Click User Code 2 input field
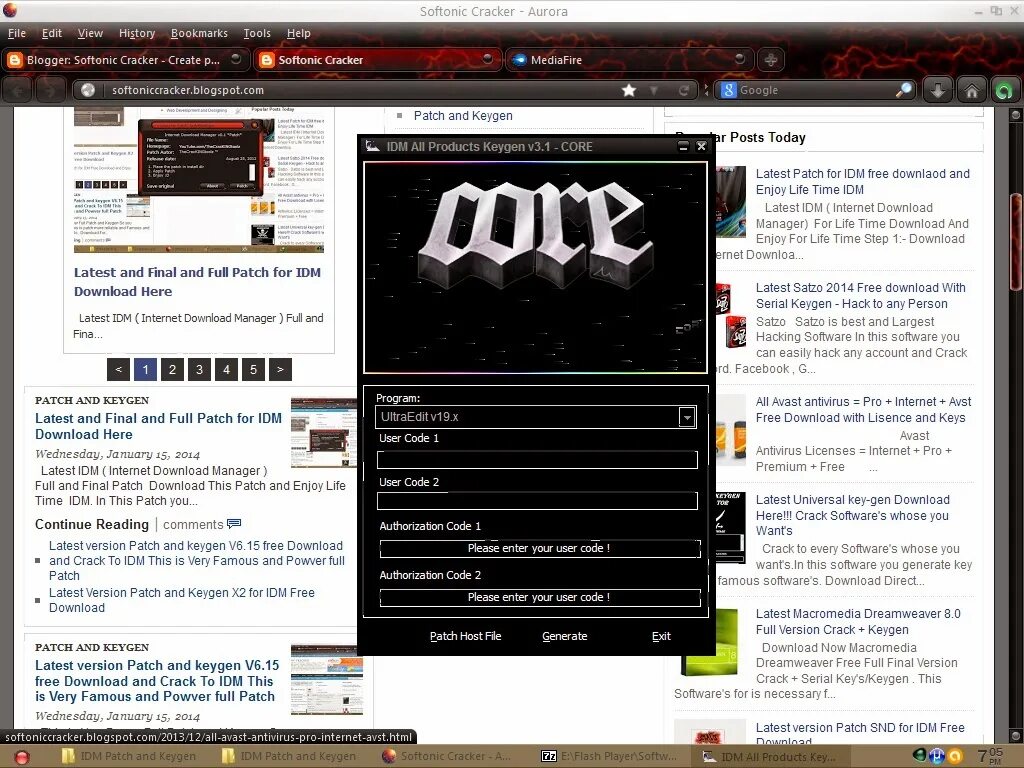Image resolution: width=1024 pixels, height=768 pixels. pos(537,501)
